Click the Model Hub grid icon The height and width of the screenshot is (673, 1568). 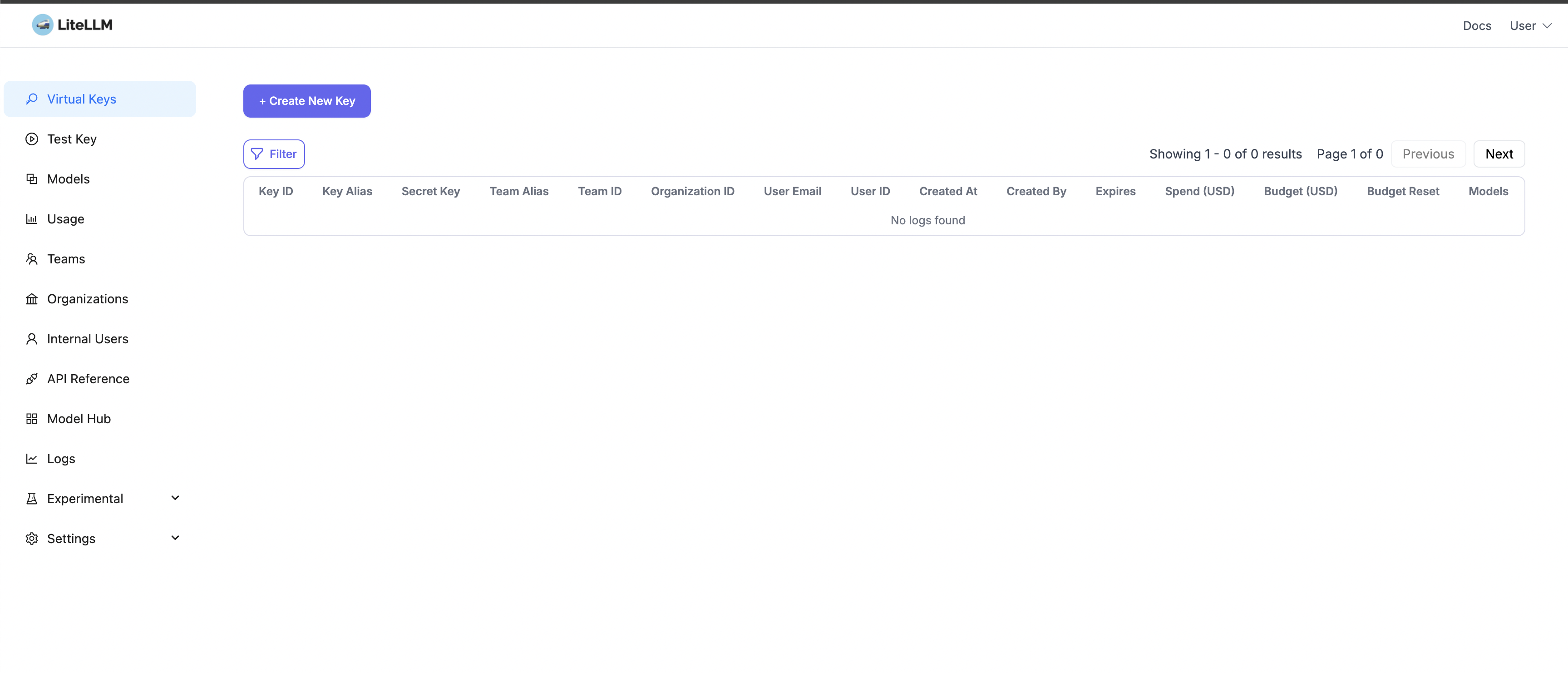(32, 419)
